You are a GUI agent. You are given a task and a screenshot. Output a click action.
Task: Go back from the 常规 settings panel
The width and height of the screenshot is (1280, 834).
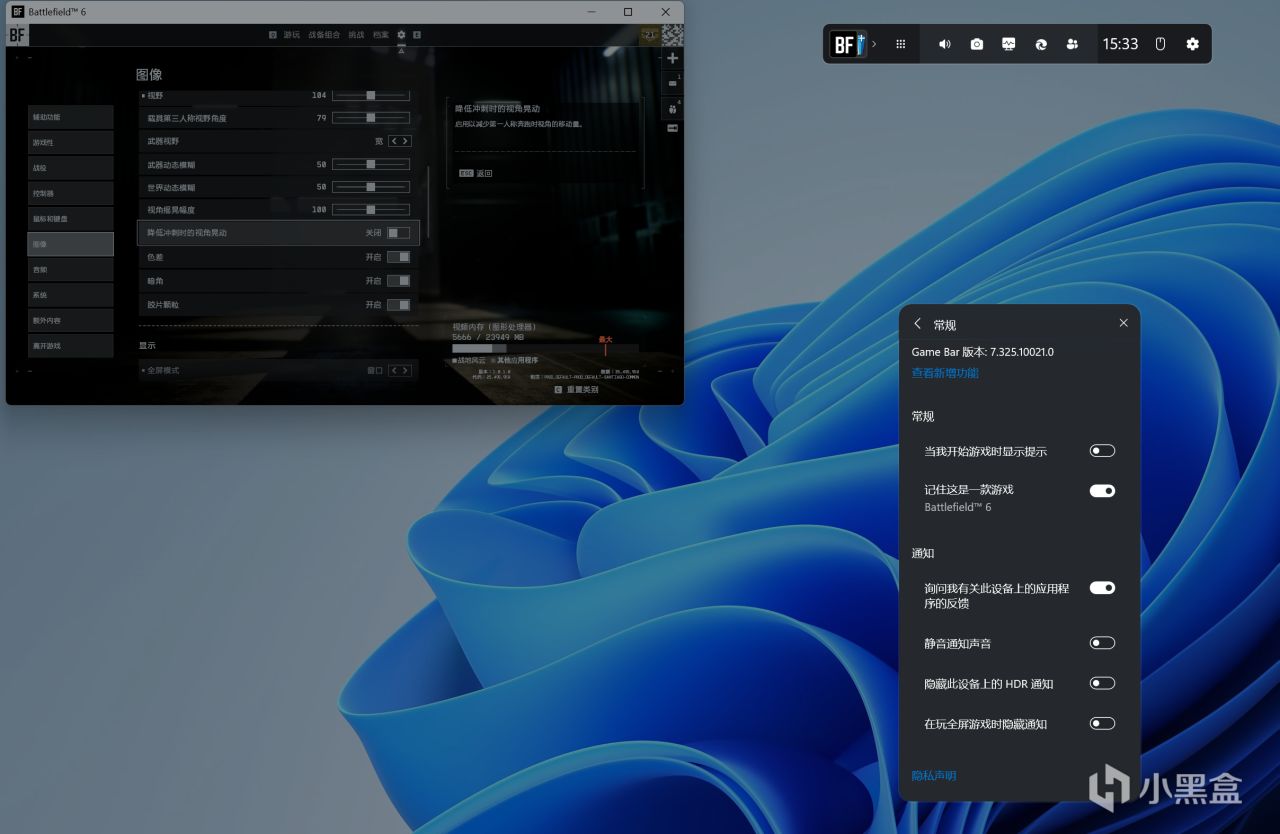tap(918, 324)
